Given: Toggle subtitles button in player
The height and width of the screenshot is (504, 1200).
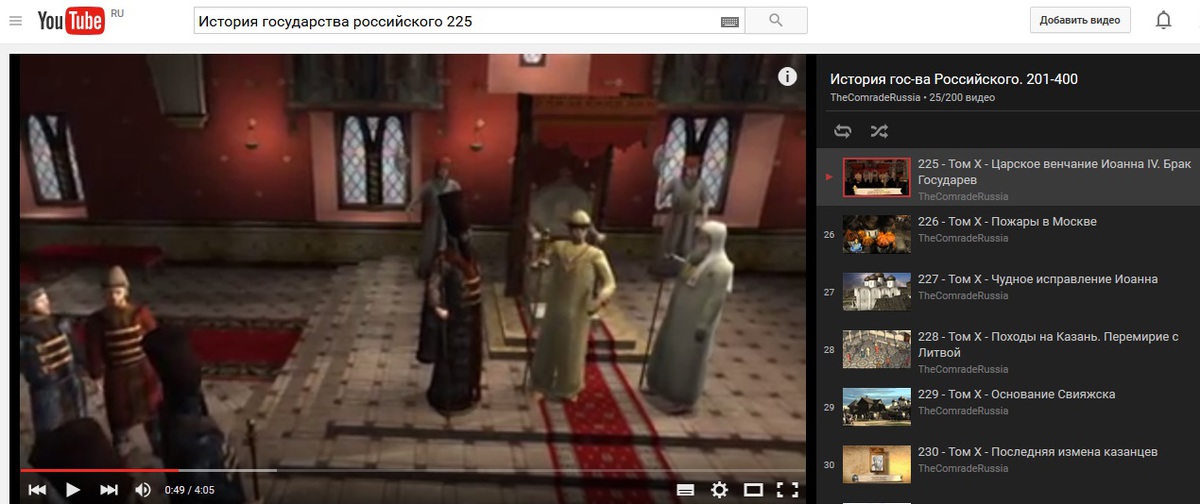Looking at the screenshot, I should 685,490.
